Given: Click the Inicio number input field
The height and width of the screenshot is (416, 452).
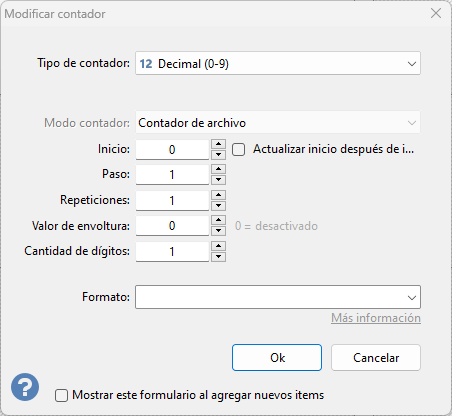Looking at the screenshot, I should click(172, 149).
